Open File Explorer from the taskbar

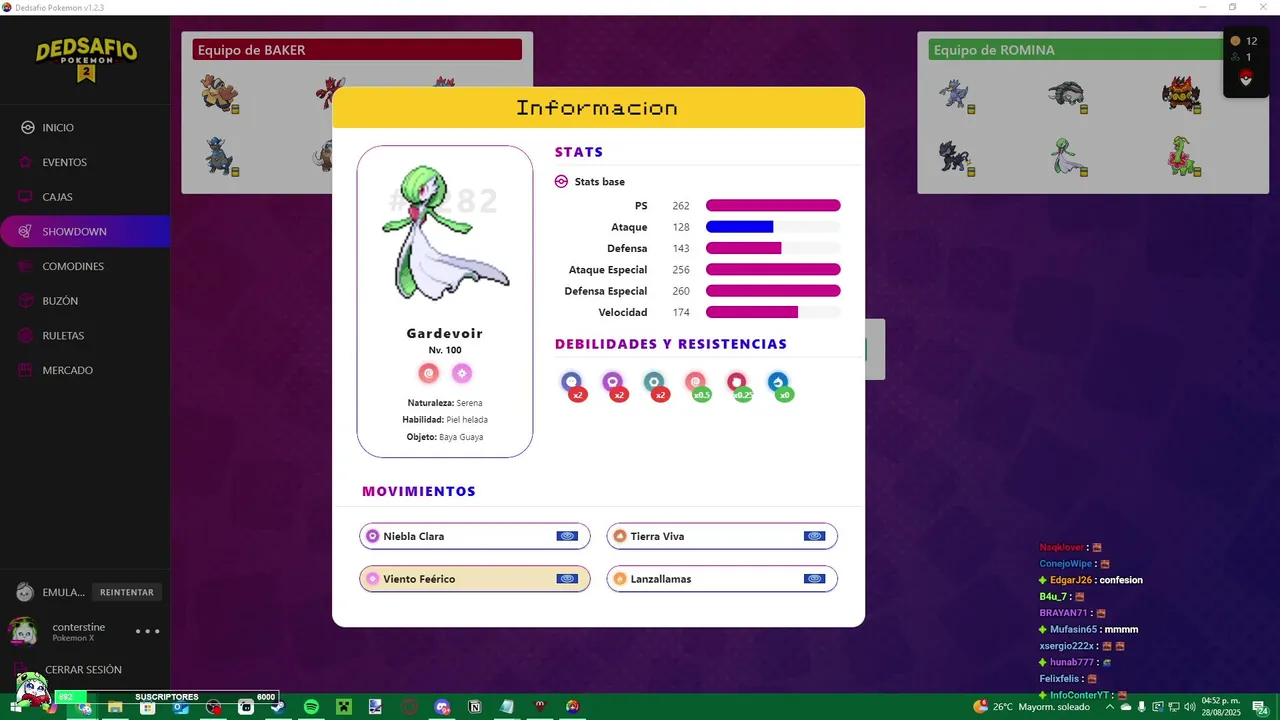click(x=115, y=707)
